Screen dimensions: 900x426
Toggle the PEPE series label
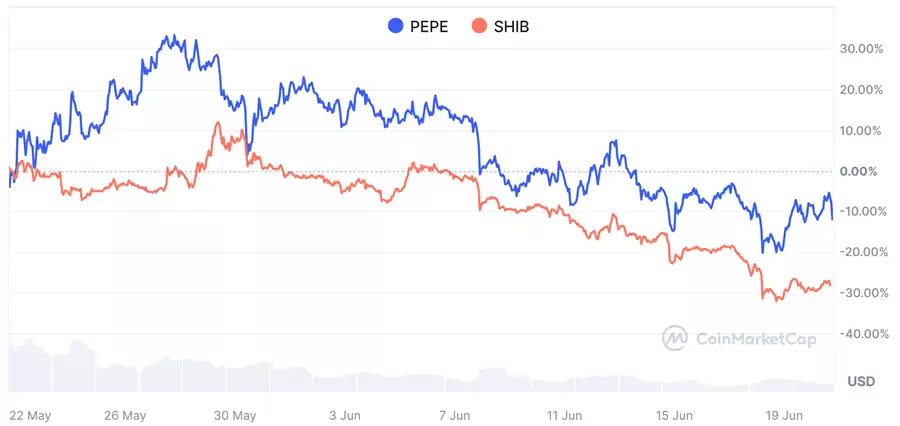428,26
